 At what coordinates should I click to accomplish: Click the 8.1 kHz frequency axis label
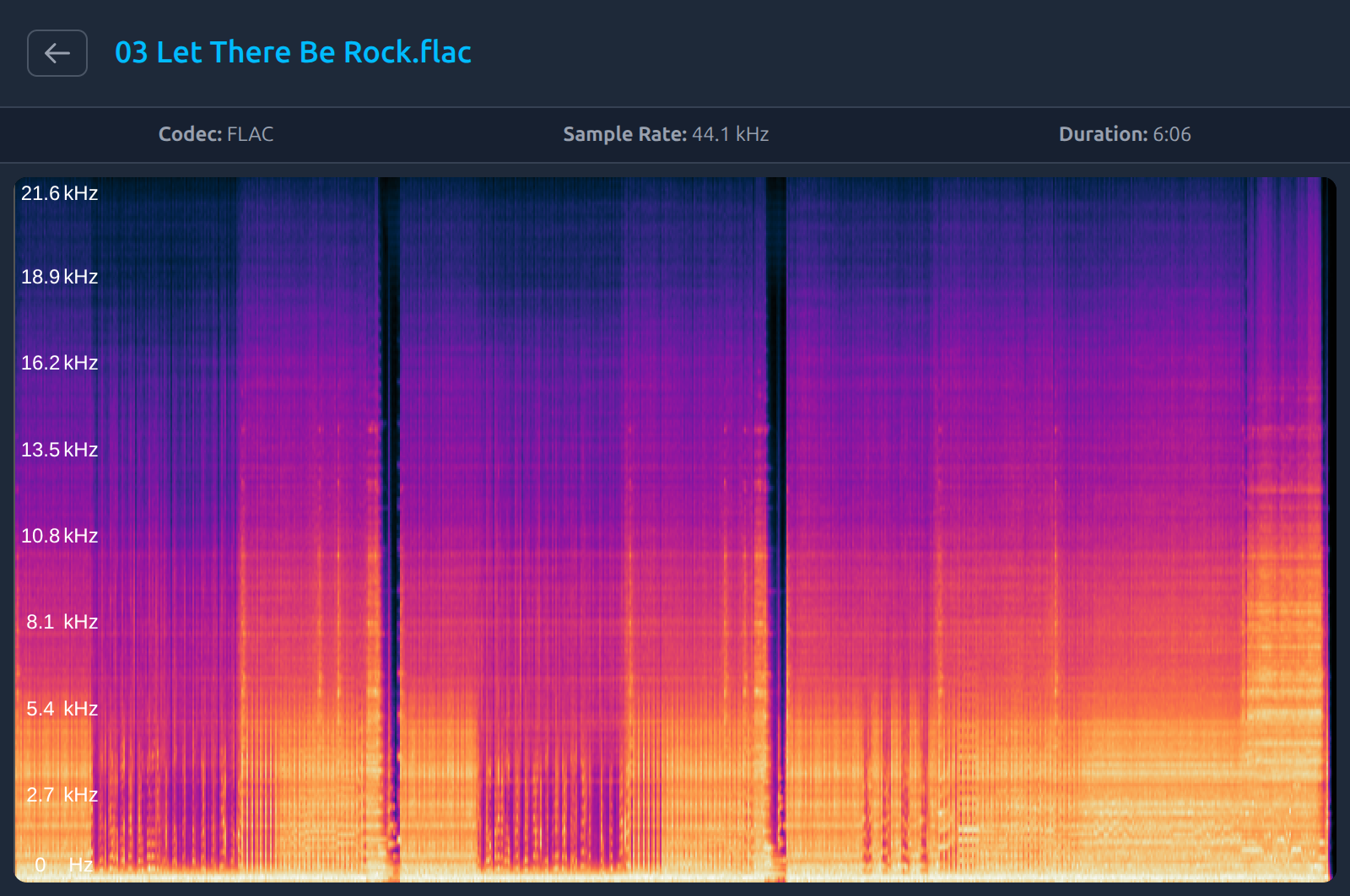pyautogui.click(x=62, y=622)
